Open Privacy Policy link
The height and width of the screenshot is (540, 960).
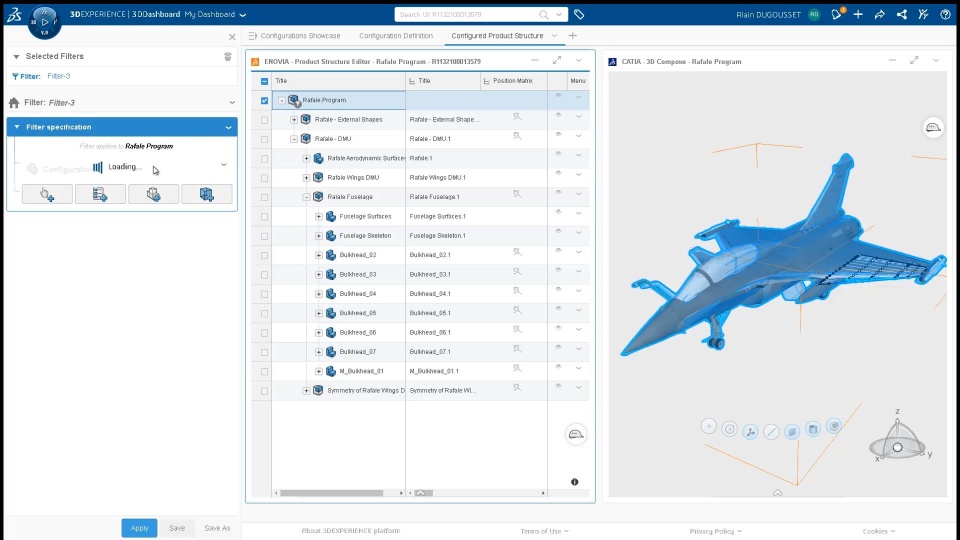[x=715, y=531]
